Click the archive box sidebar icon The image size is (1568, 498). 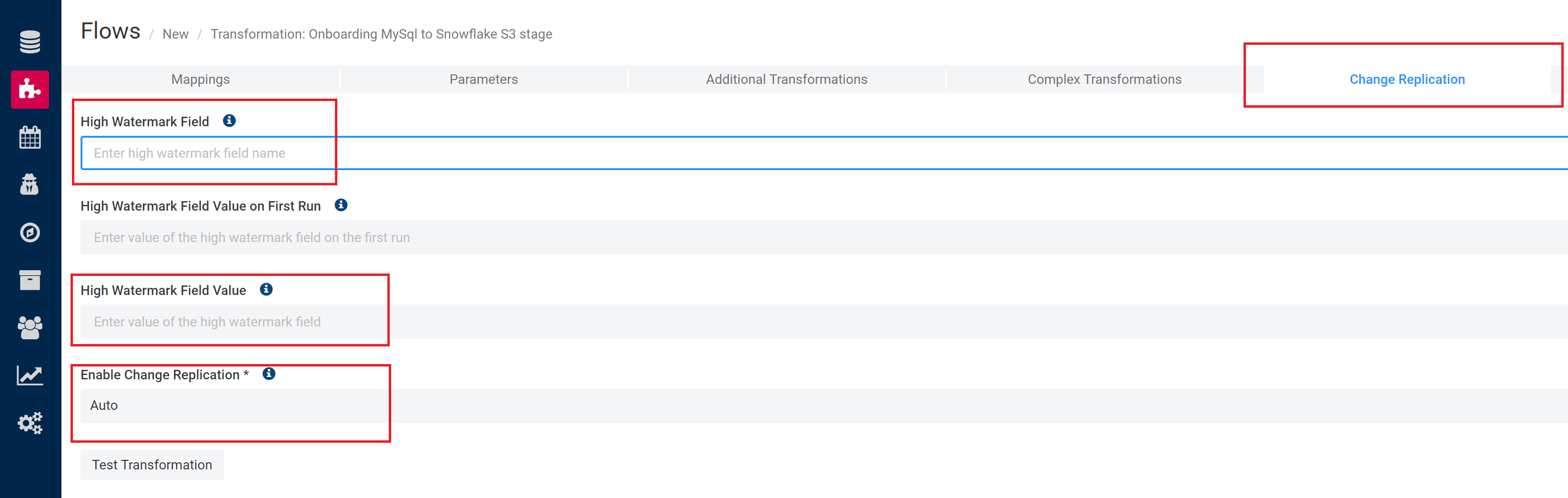[x=30, y=280]
